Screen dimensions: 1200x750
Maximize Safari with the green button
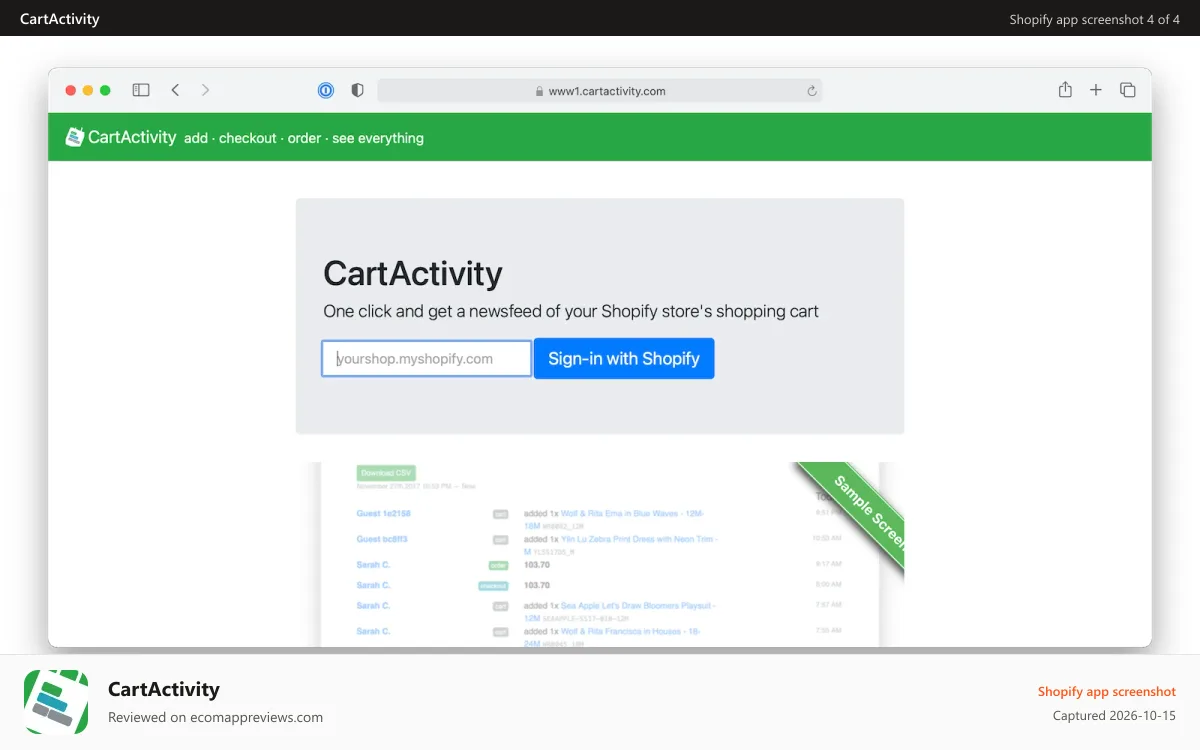tap(105, 90)
